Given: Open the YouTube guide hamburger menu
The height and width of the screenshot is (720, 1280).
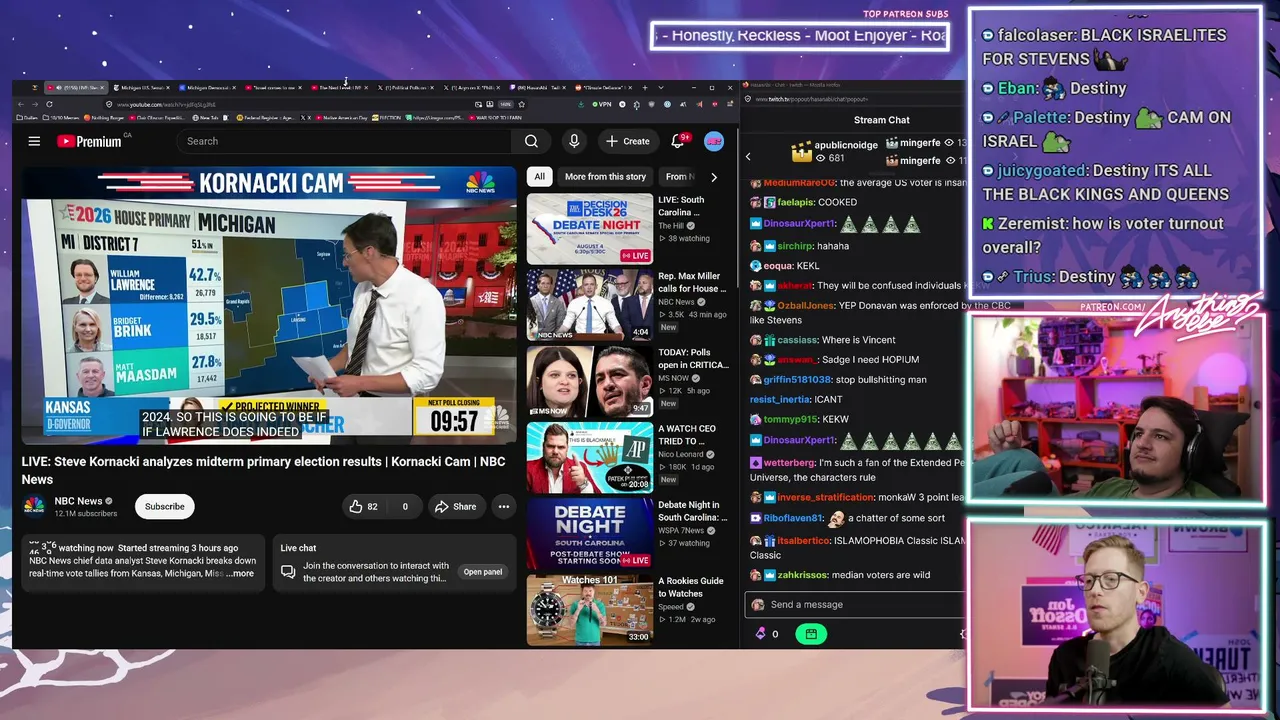Looking at the screenshot, I should (x=34, y=141).
